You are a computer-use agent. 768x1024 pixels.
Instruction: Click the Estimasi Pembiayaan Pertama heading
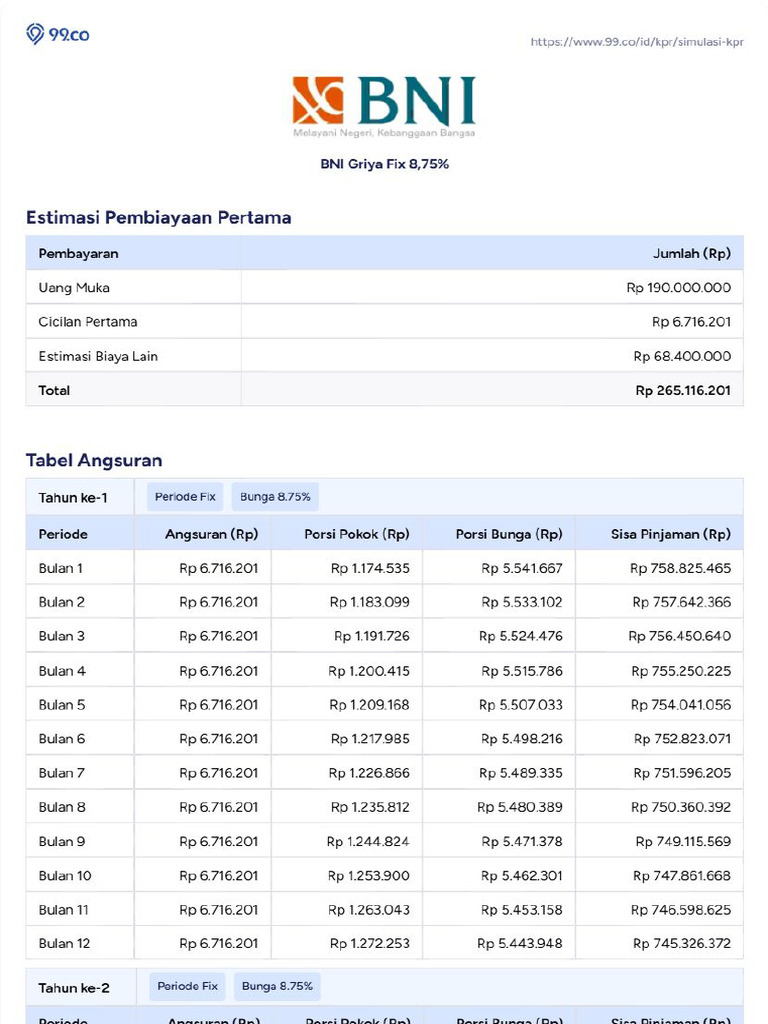click(x=158, y=217)
